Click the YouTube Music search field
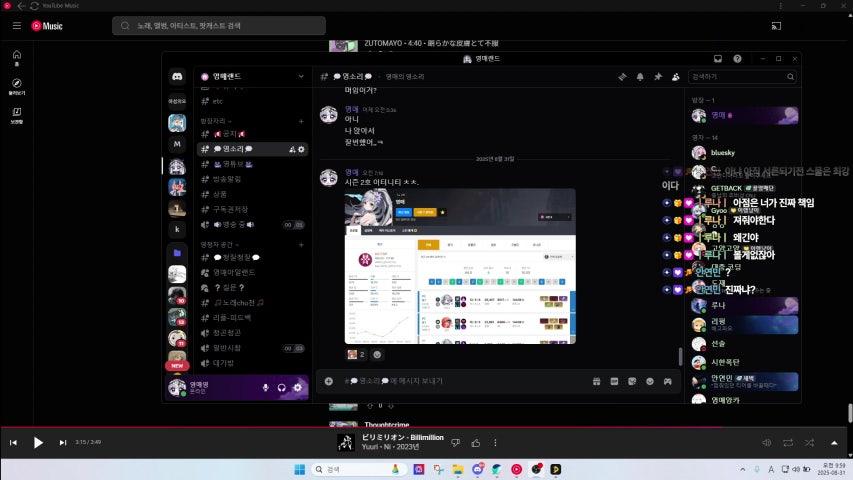Image resolution: width=853 pixels, height=480 pixels. point(219,26)
